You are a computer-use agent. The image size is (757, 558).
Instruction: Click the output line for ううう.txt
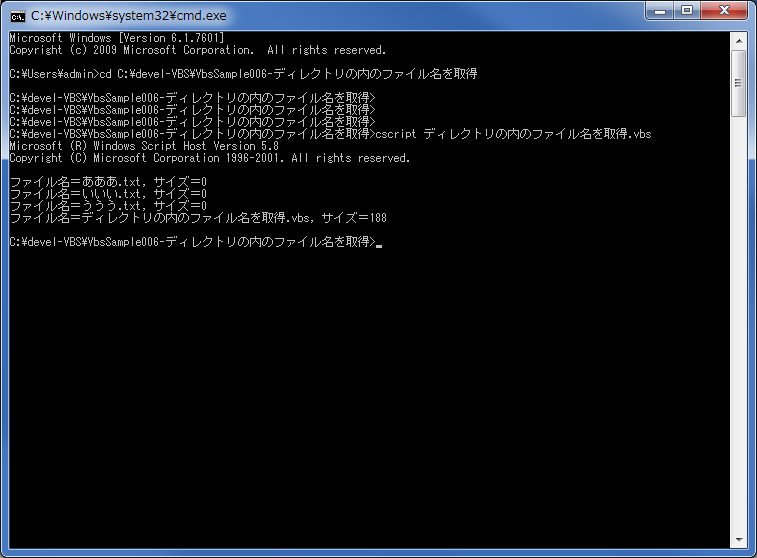coord(108,206)
